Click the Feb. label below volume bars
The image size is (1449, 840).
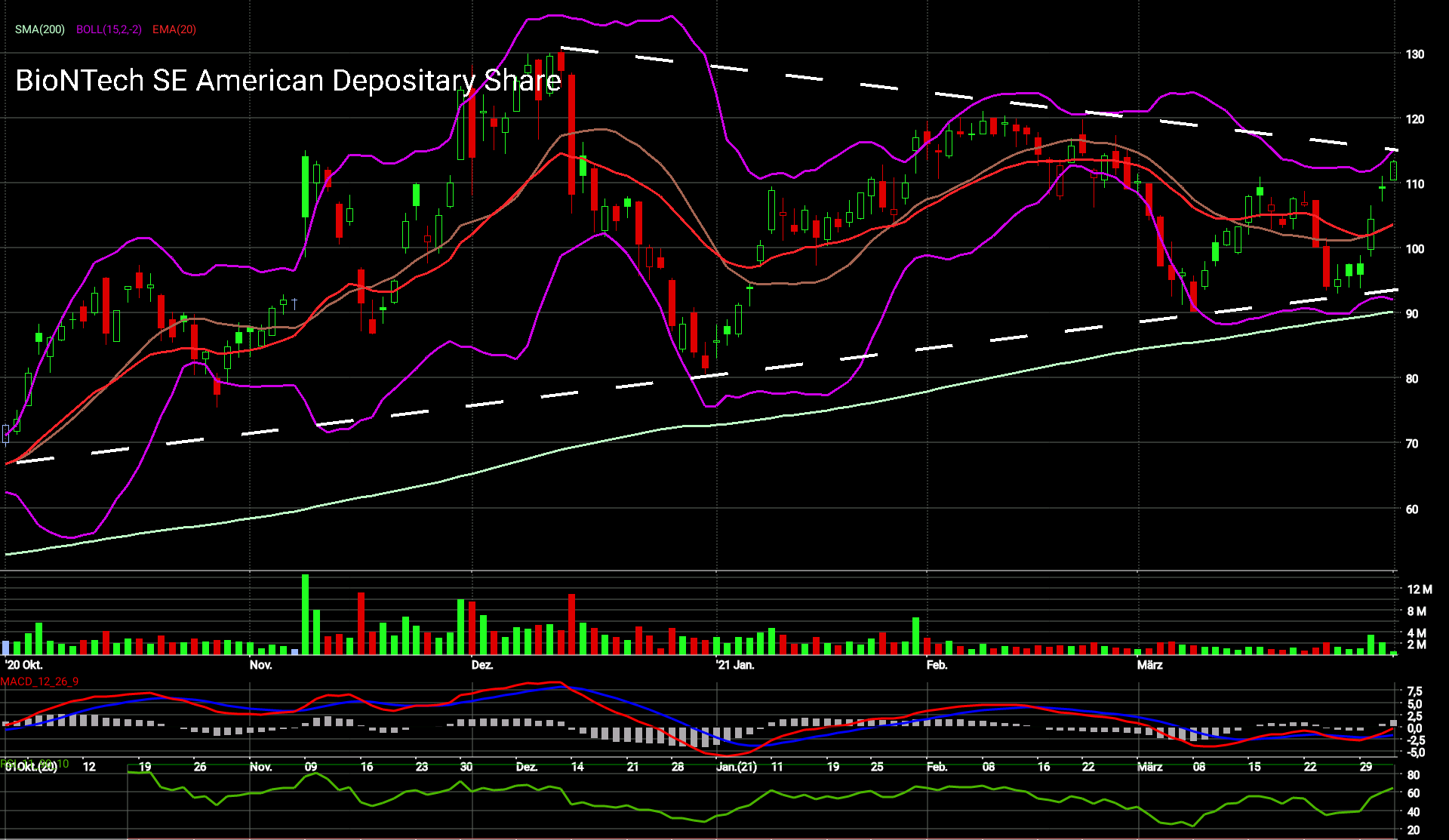(x=937, y=665)
